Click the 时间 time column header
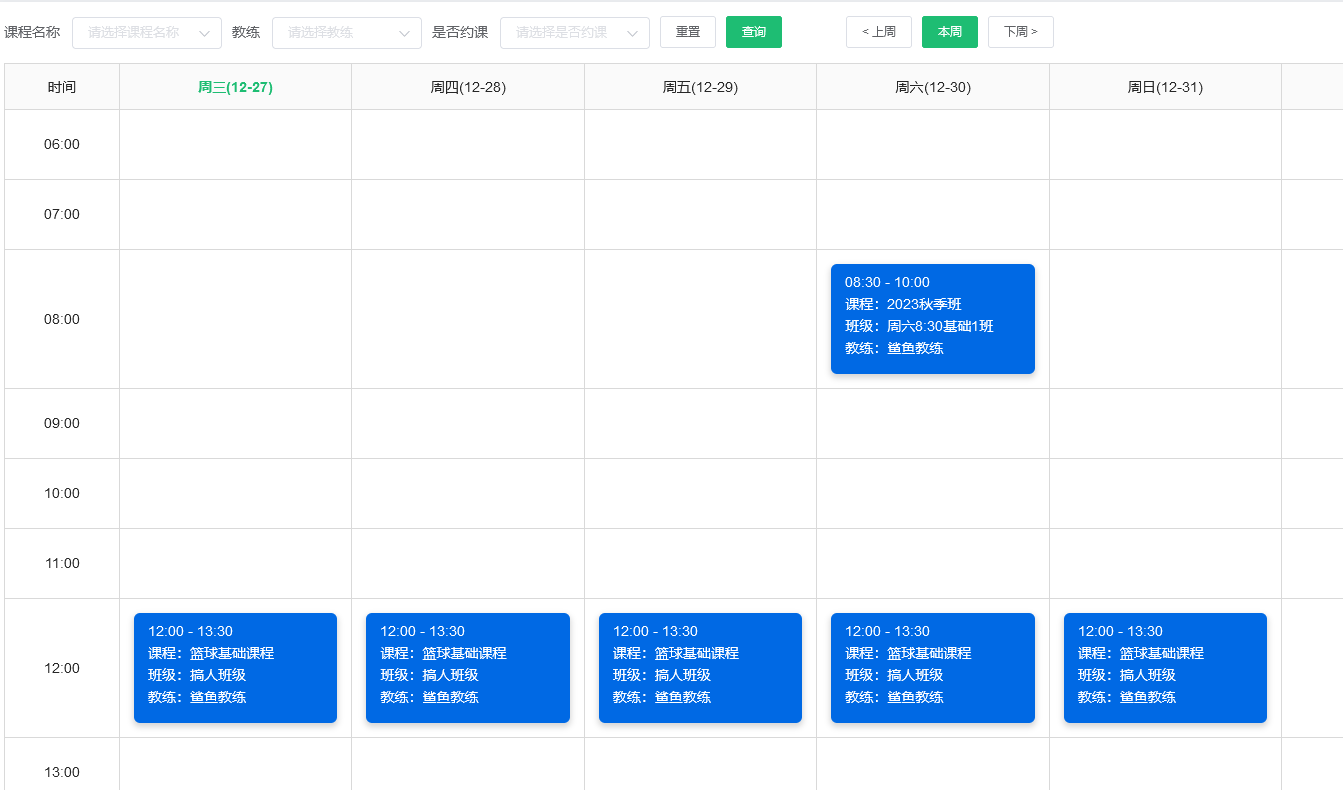 [61, 86]
